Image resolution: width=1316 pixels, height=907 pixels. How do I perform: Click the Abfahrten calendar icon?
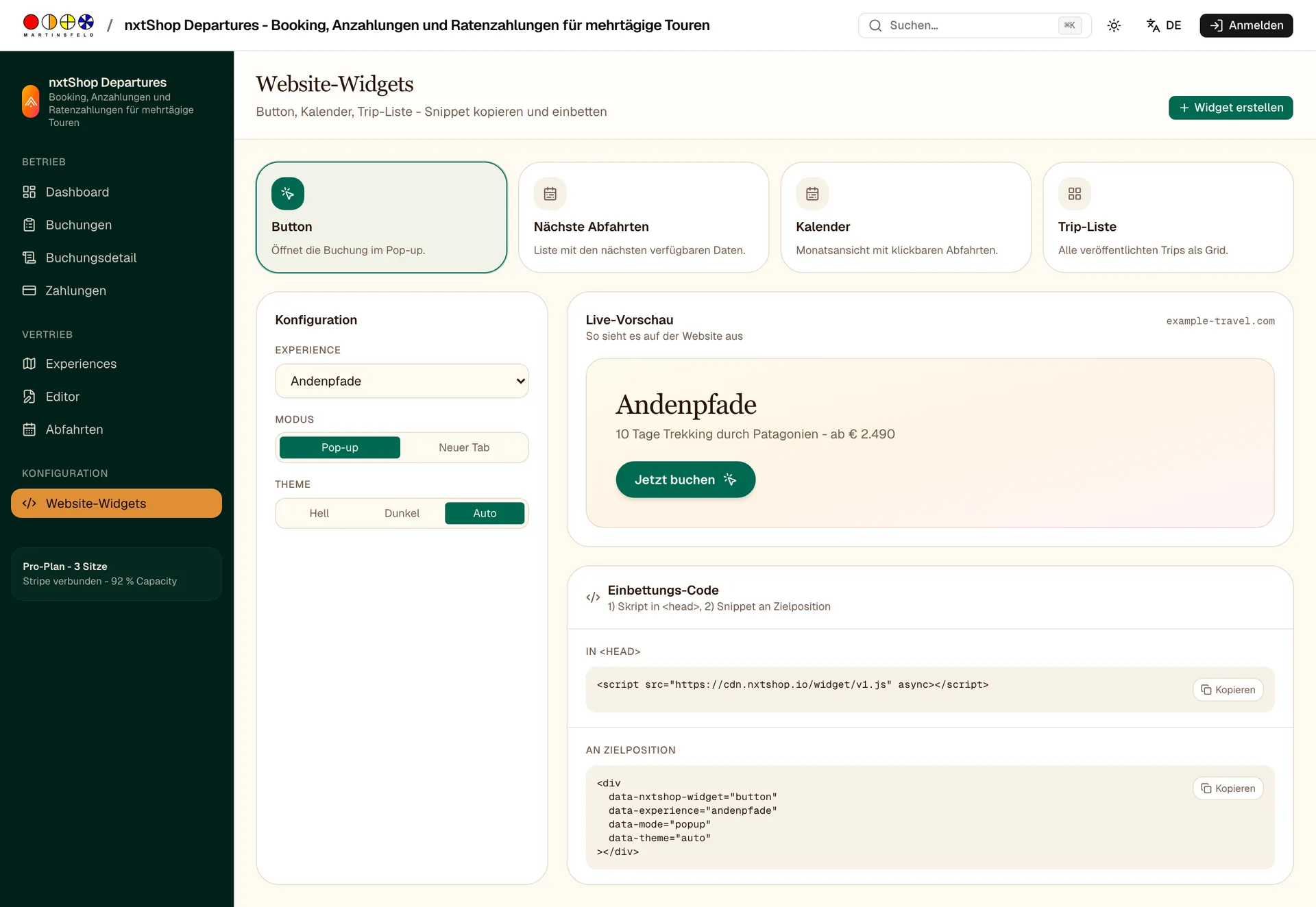(29, 430)
